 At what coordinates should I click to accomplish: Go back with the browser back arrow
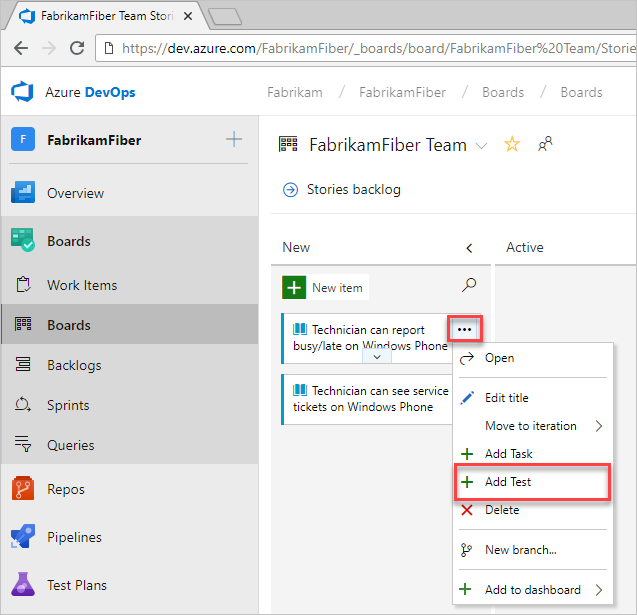[21, 48]
